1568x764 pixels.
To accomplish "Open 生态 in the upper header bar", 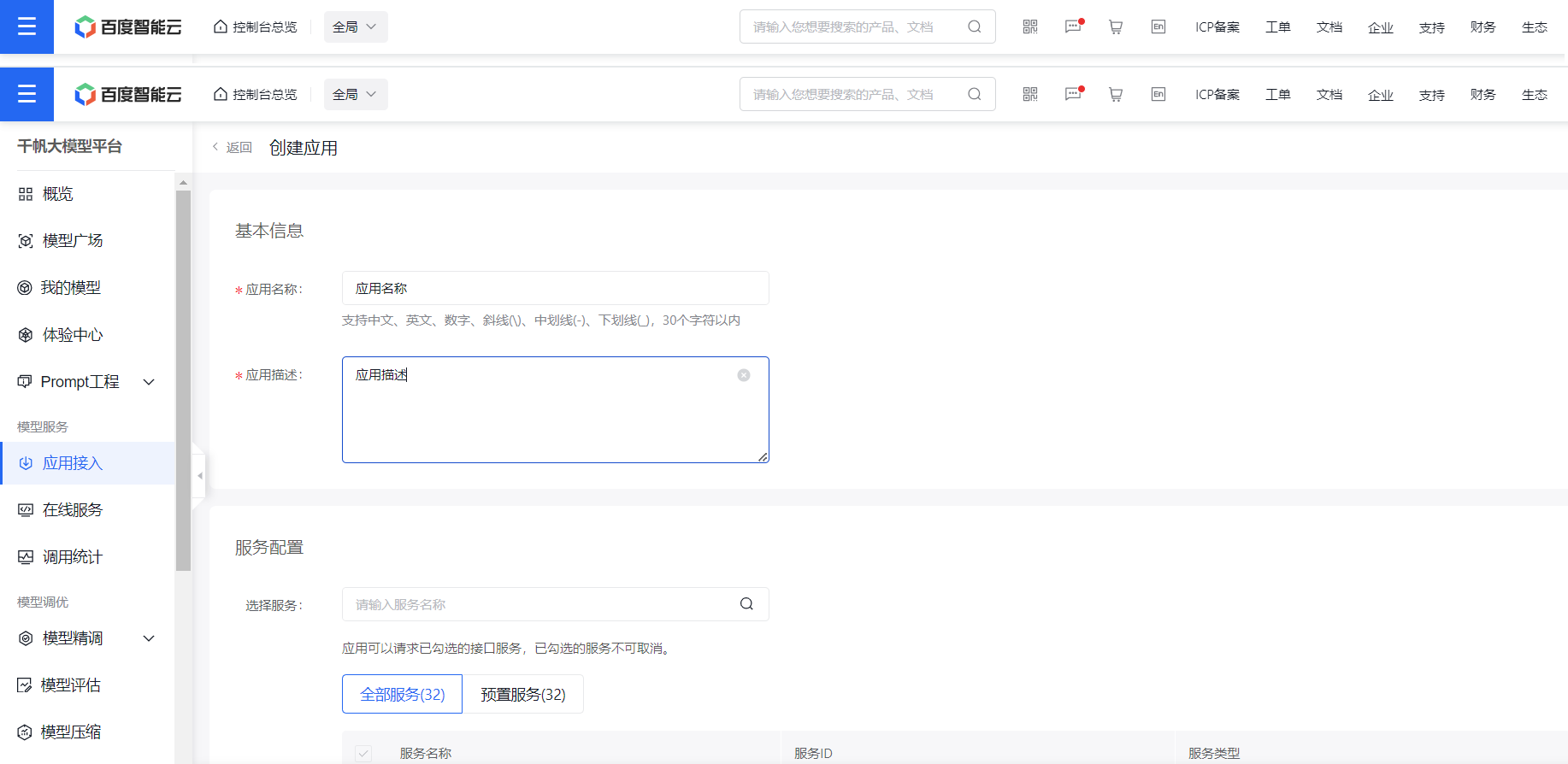I will [x=1535, y=26].
